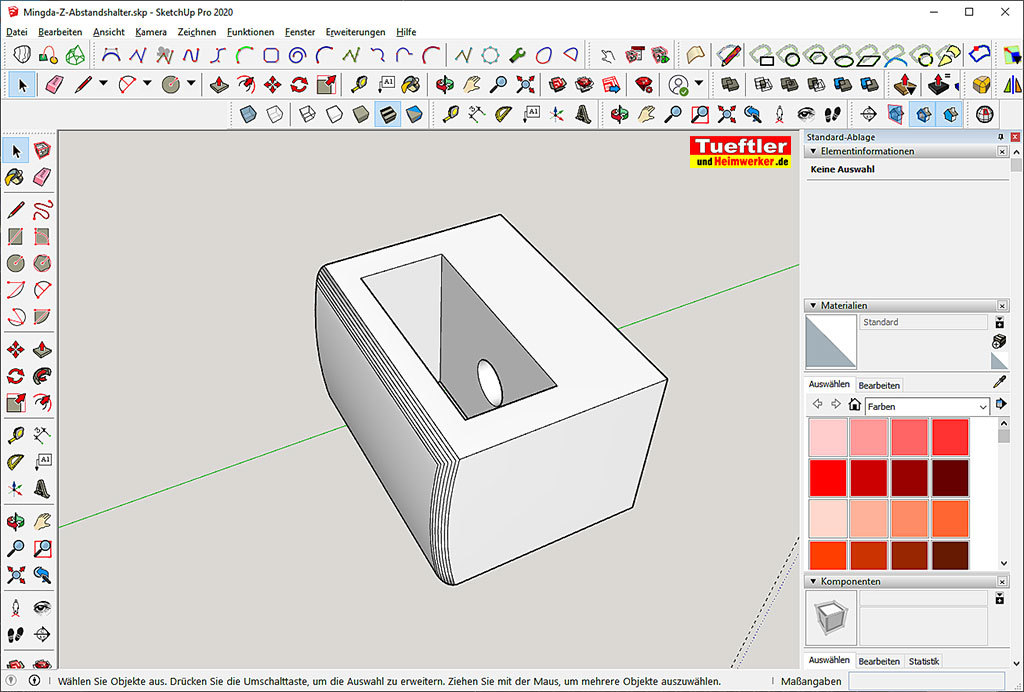Screen dimensions: 1024x692
Task: Close the Materialien panel with its X
Action: click(x=1002, y=306)
